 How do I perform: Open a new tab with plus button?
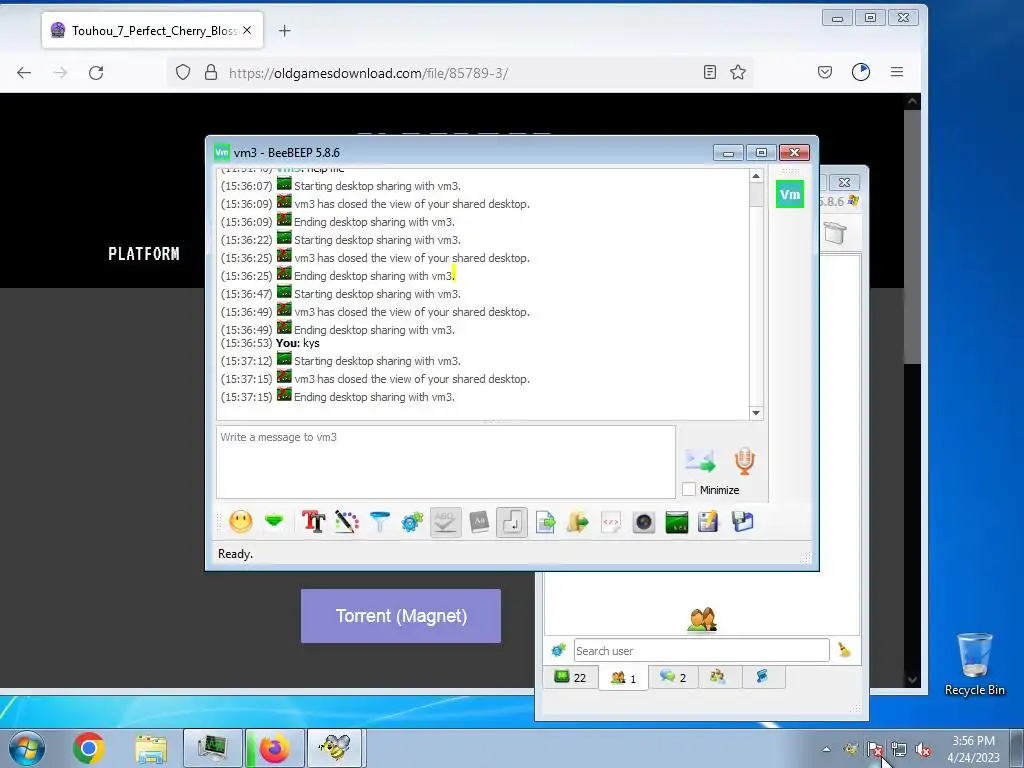(x=285, y=31)
